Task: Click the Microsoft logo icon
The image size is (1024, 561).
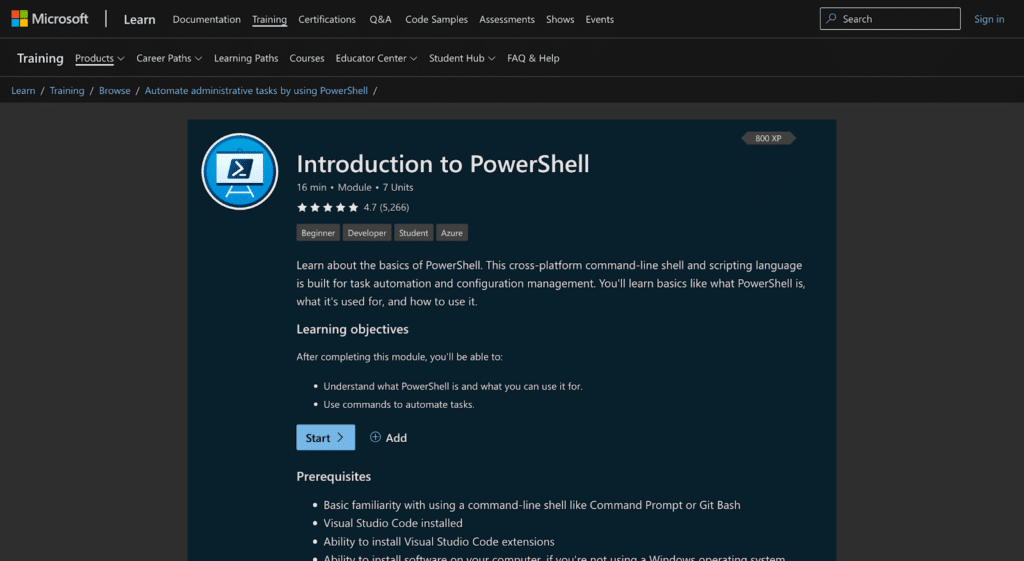Action: point(19,19)
